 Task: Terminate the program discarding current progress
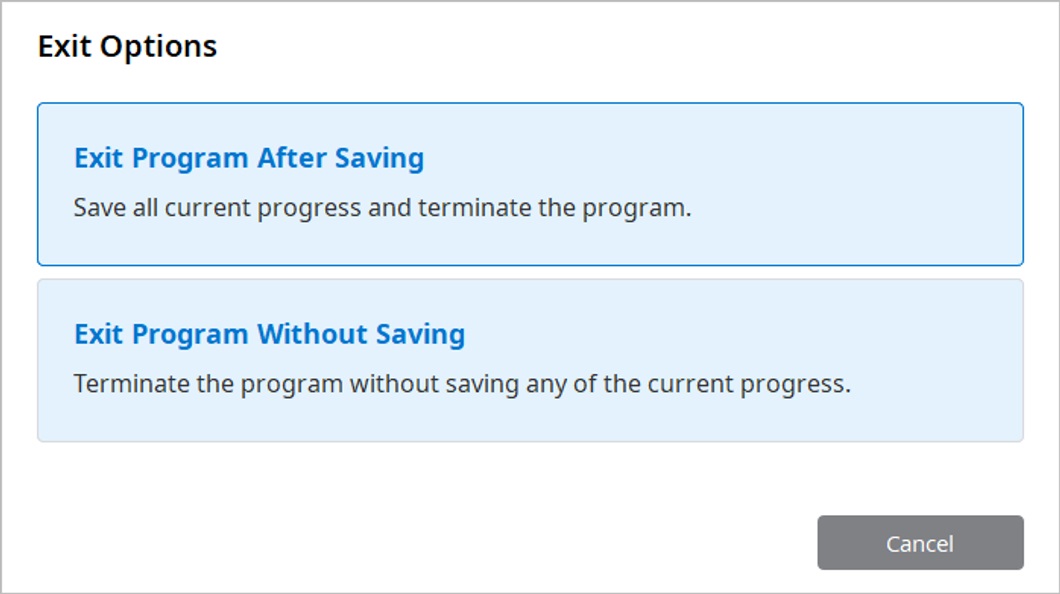tap(530, 360)
